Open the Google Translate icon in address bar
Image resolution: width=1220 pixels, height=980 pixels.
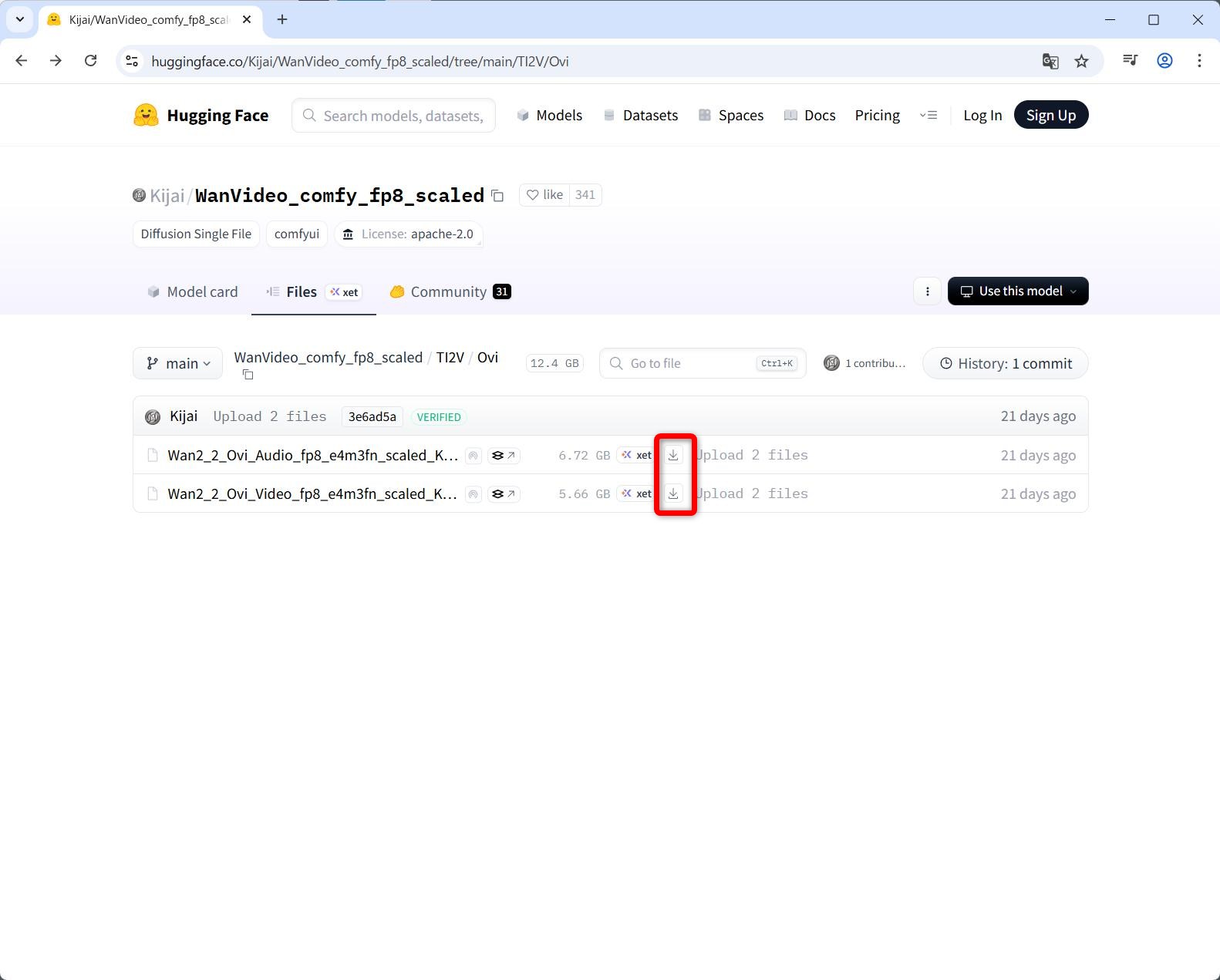(x=1050, y=61)
